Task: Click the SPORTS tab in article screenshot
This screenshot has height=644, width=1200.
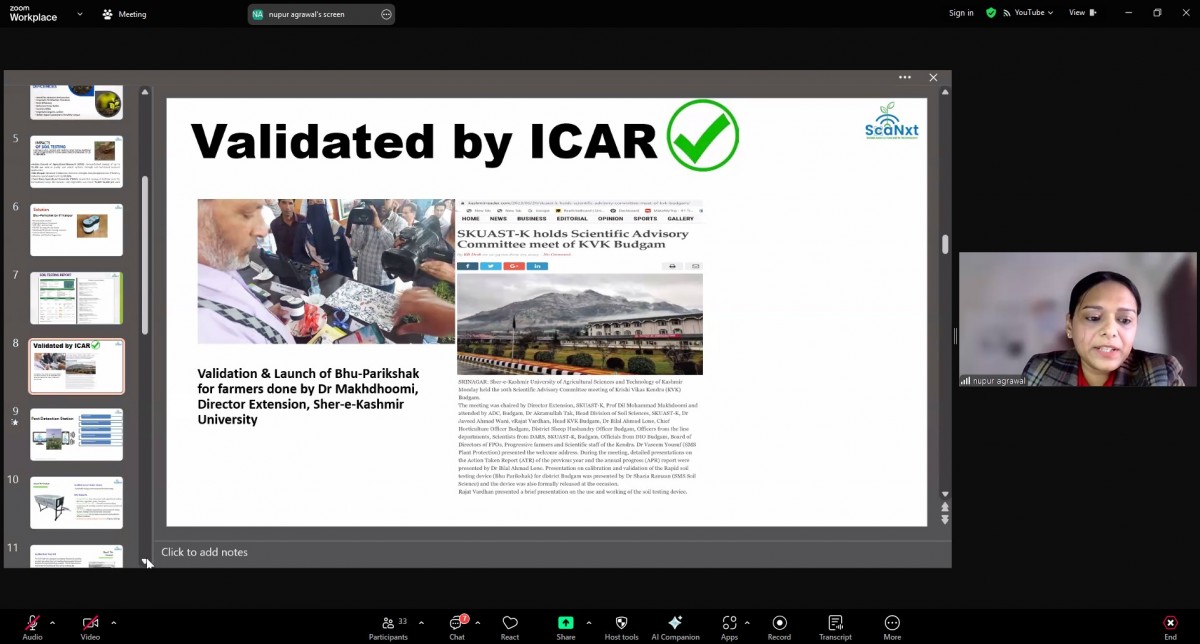Action: coord(645,218)
